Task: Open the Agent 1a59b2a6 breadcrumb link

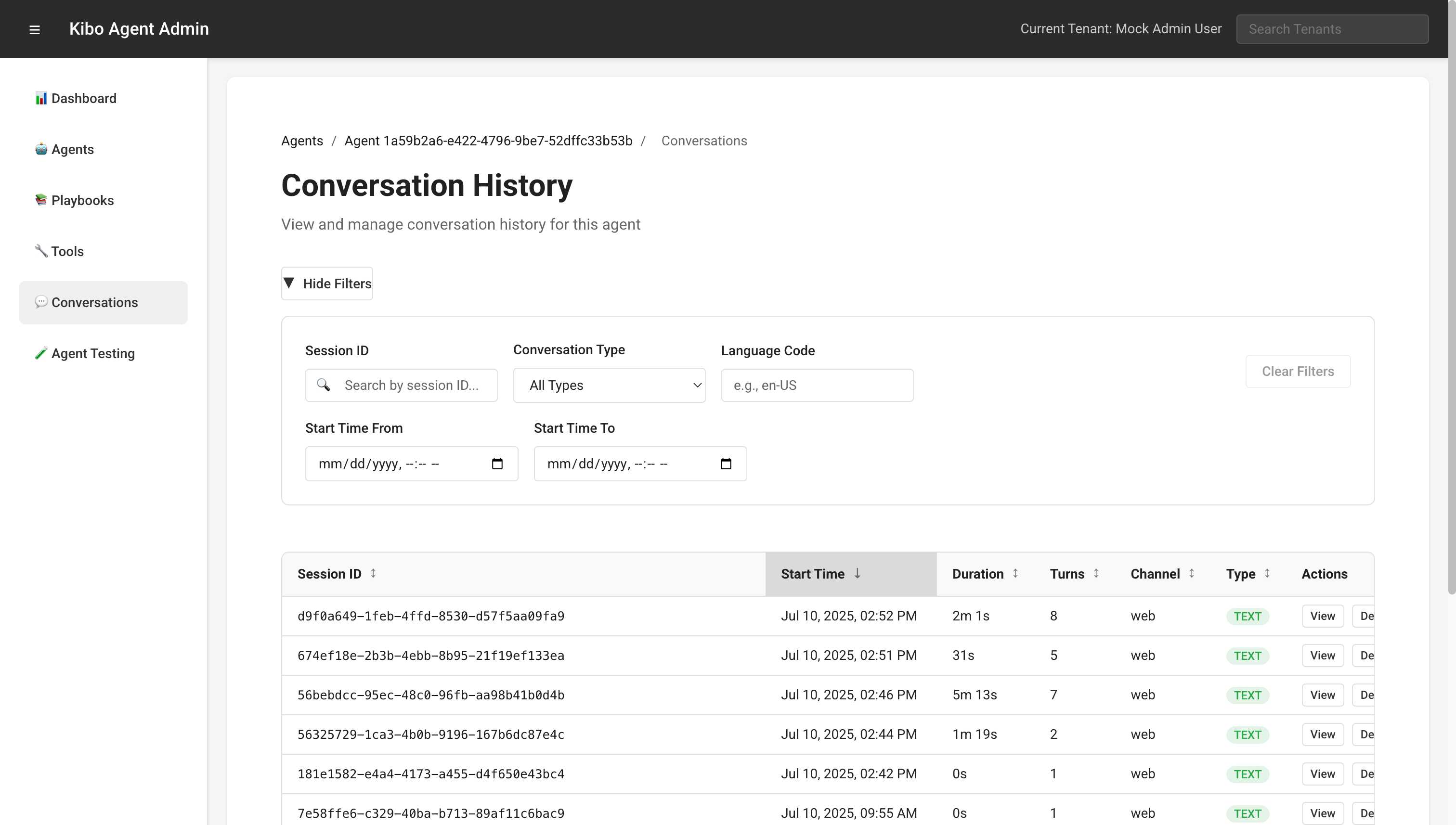Action: pyautogui.click(x=488, y=141)
